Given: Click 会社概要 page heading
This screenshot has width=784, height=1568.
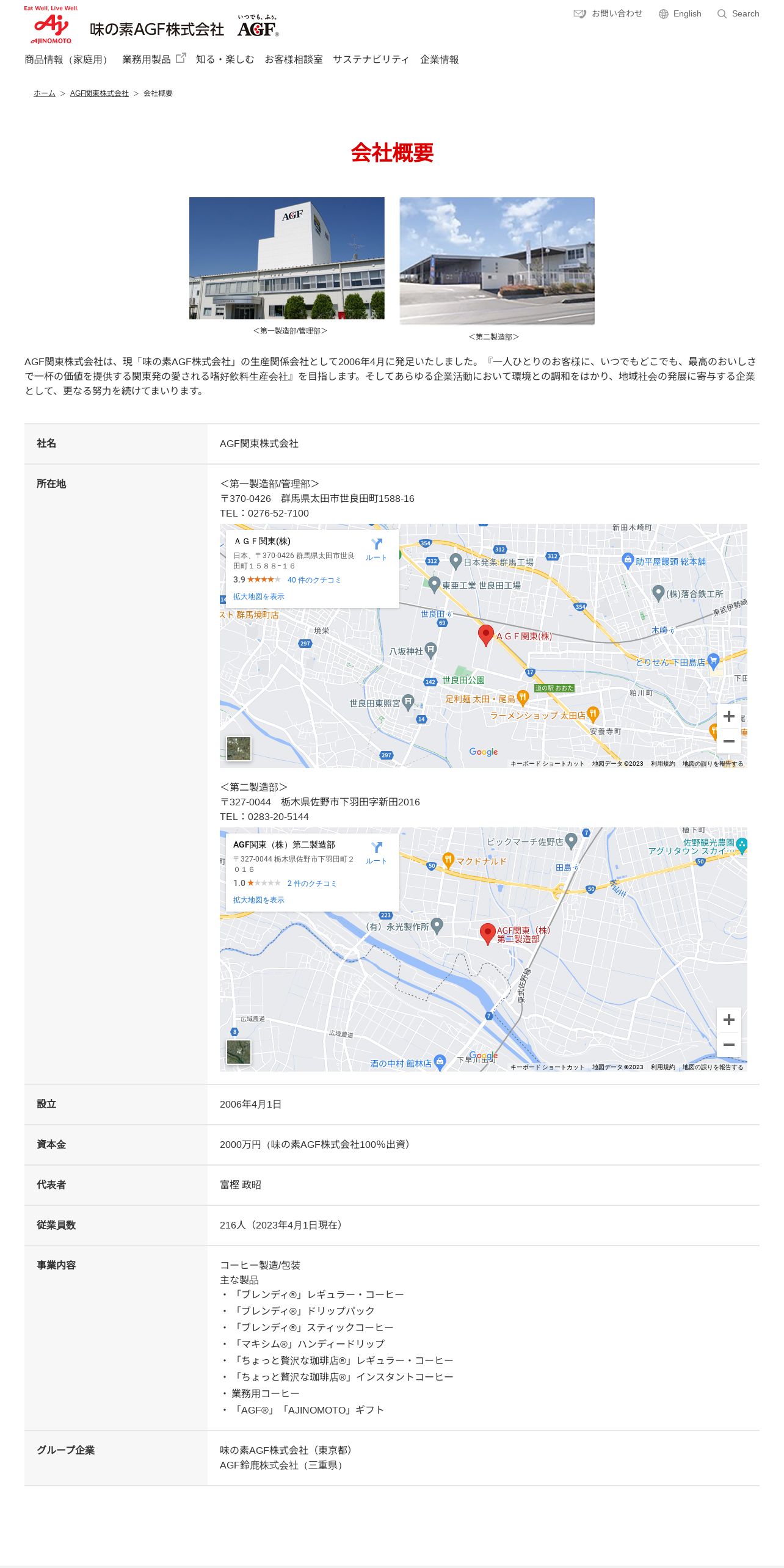Looking at the screenshot, I should 392,153.
